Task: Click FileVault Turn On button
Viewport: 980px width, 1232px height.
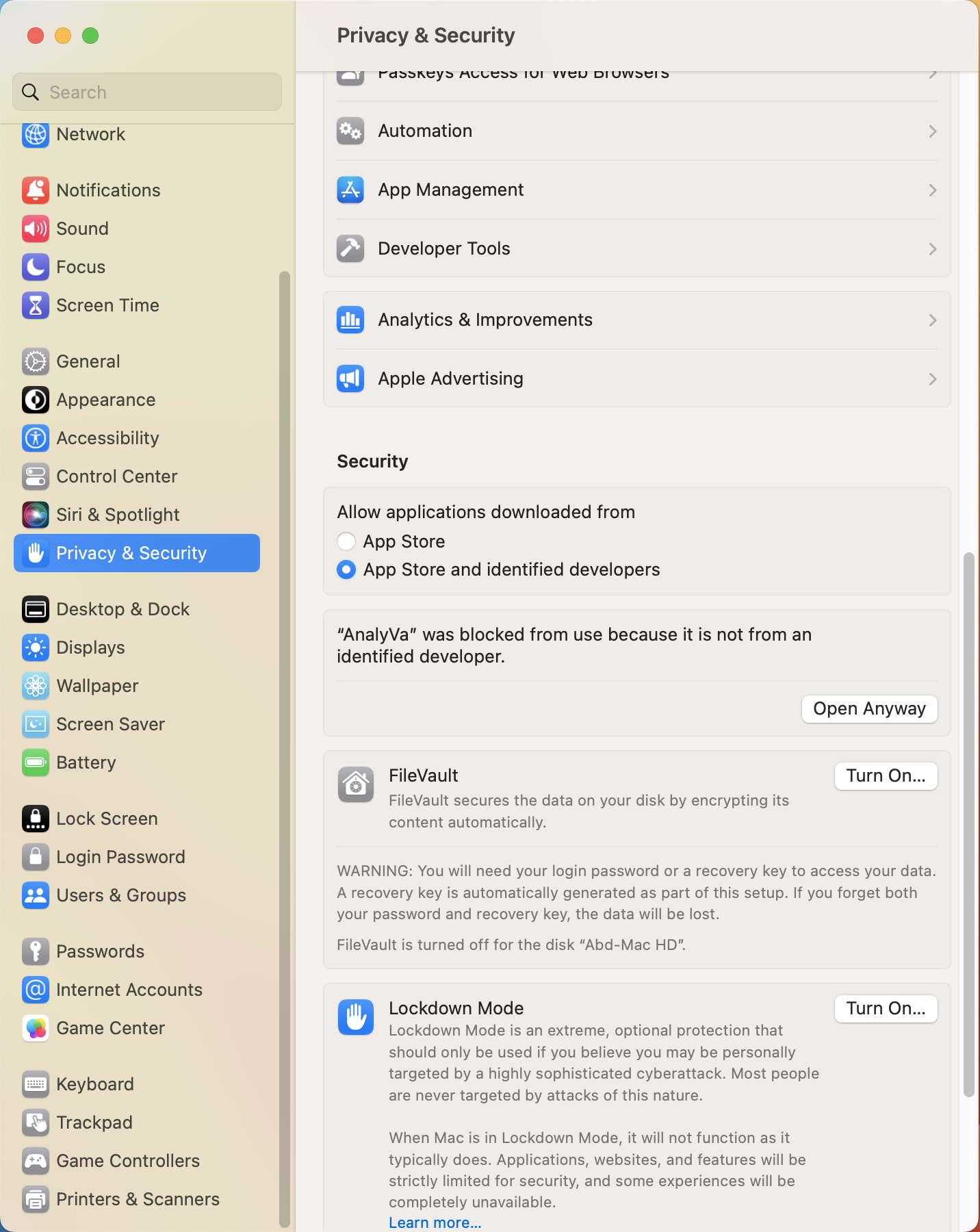Action: click(886, 776)
